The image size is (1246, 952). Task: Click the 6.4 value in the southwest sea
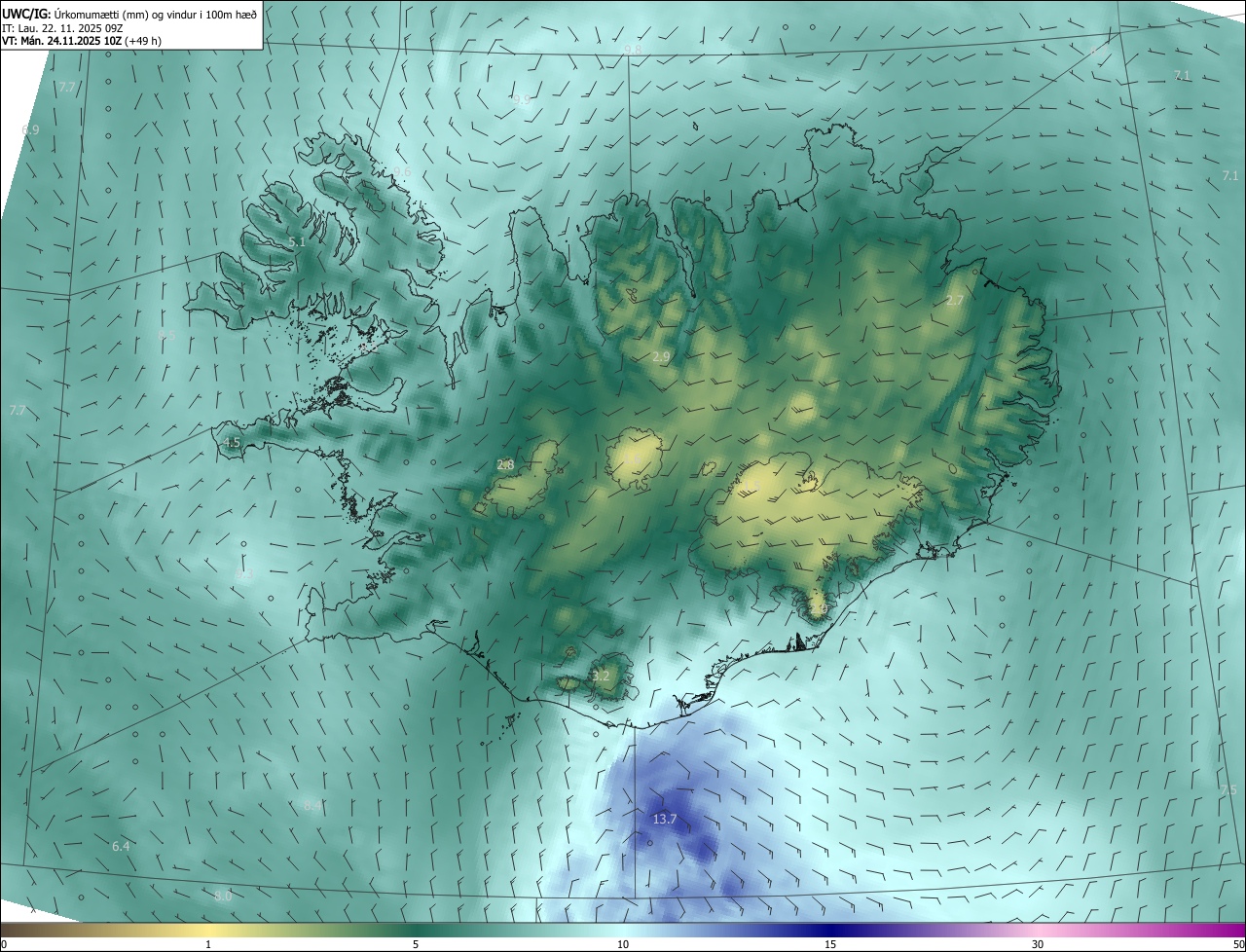tap(121, 847)
